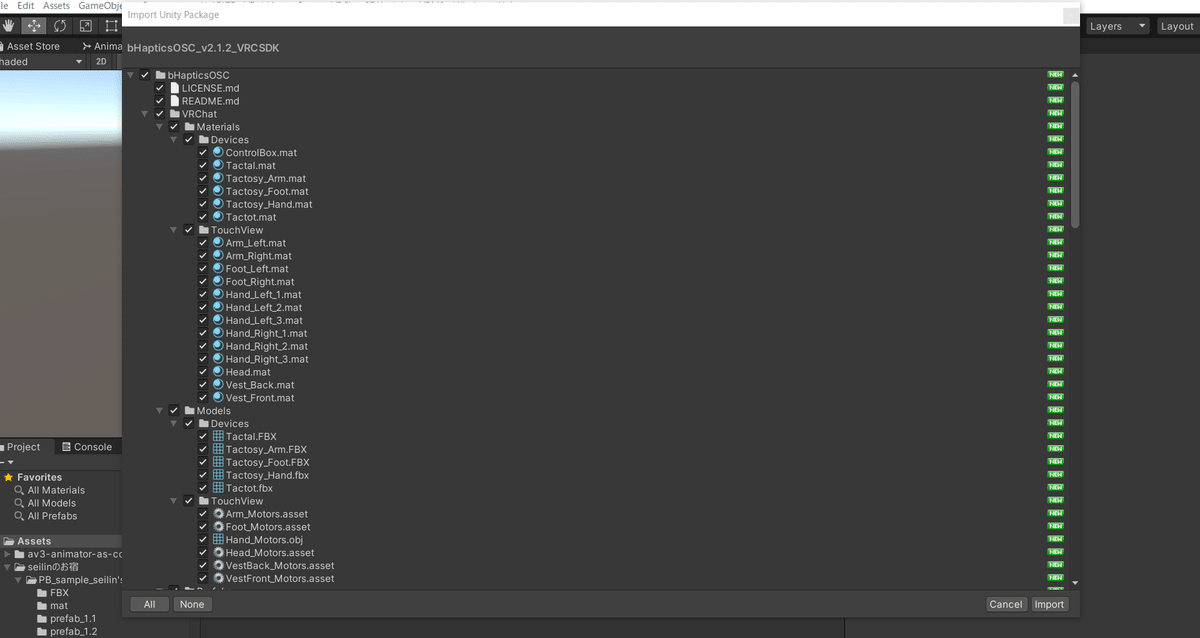Click the All button to select everything
1200x638 pixels.
(x=149, y=604)
